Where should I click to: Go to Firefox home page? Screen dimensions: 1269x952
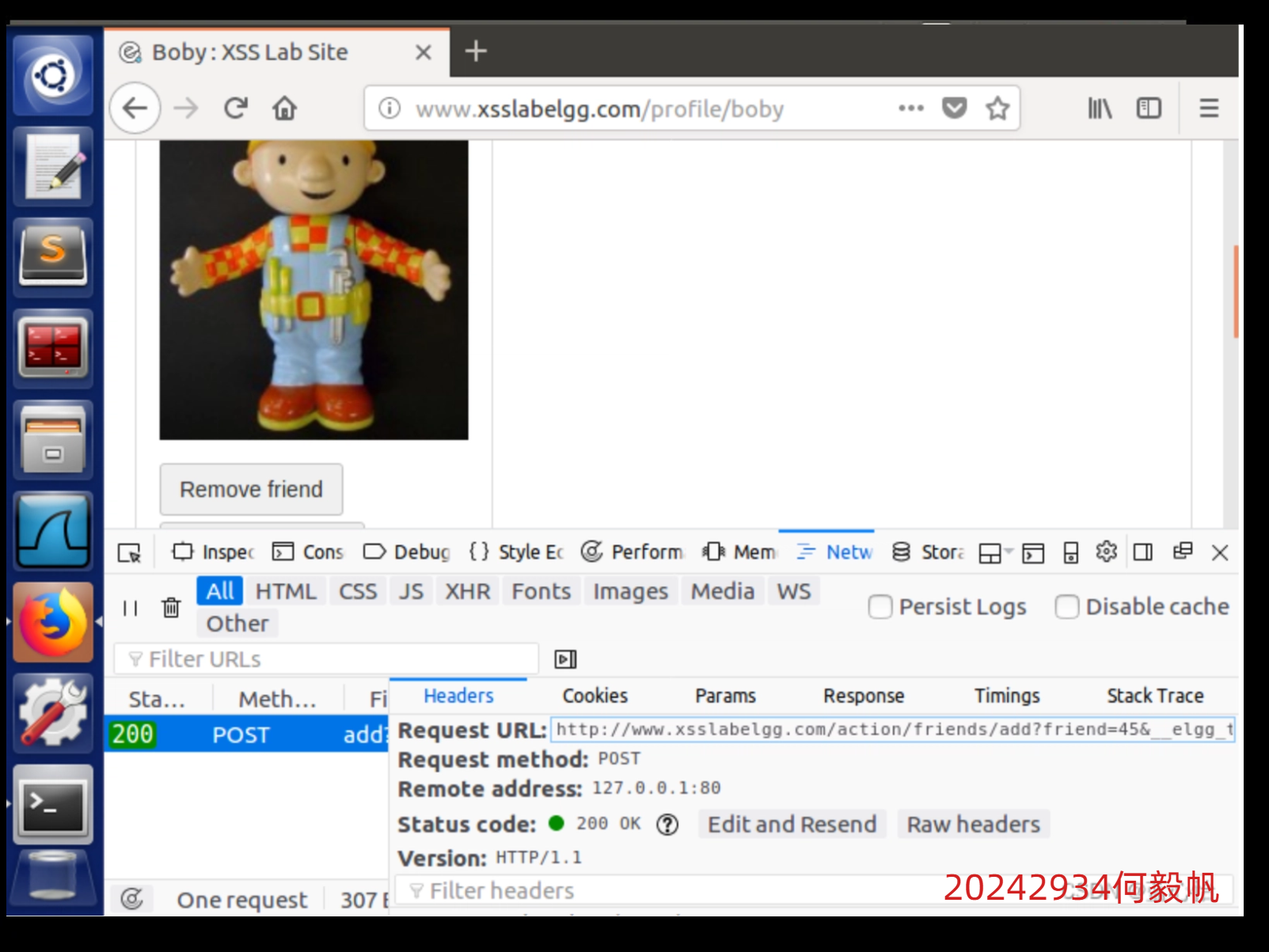tap(285, 108)
